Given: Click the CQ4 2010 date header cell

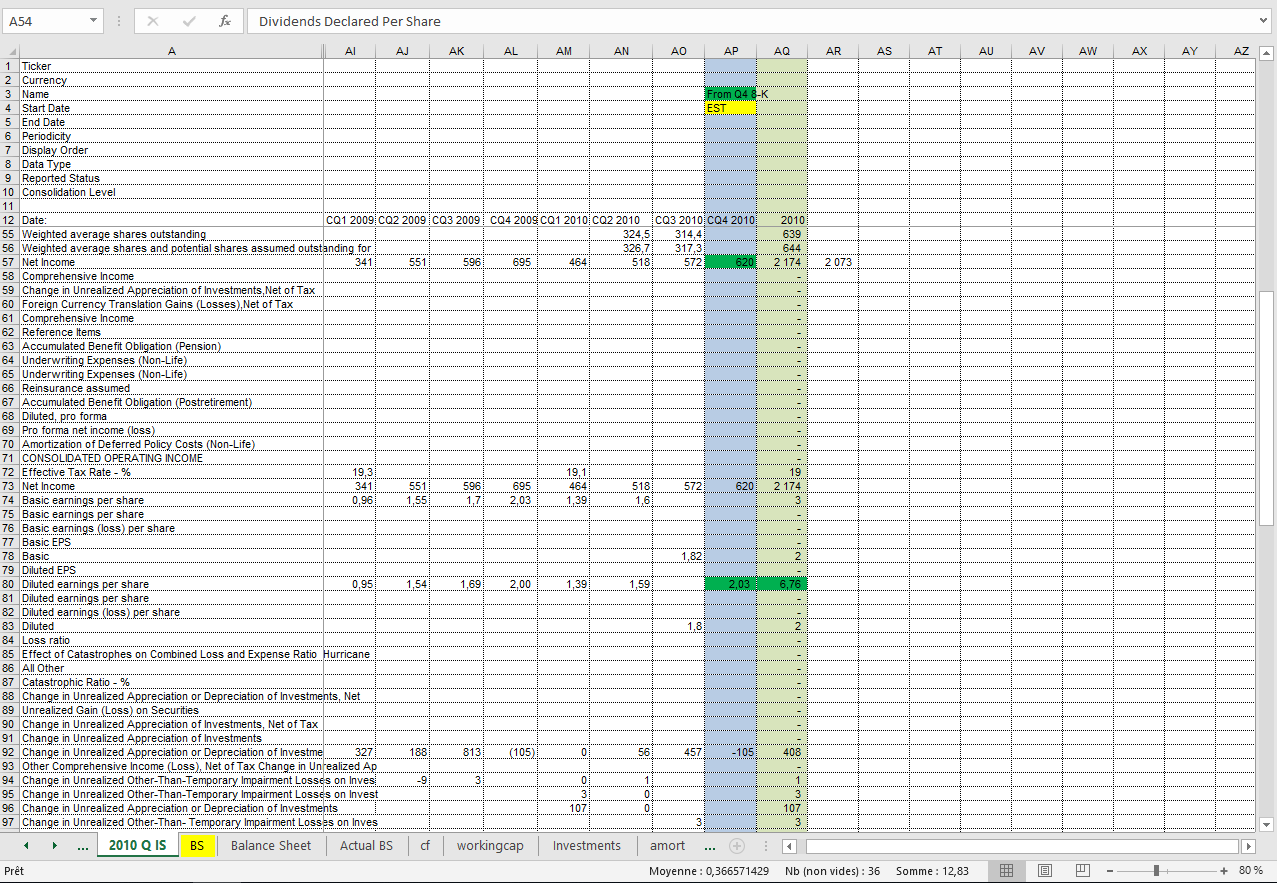Looking at the screenshot, I should tap(731, 220).
